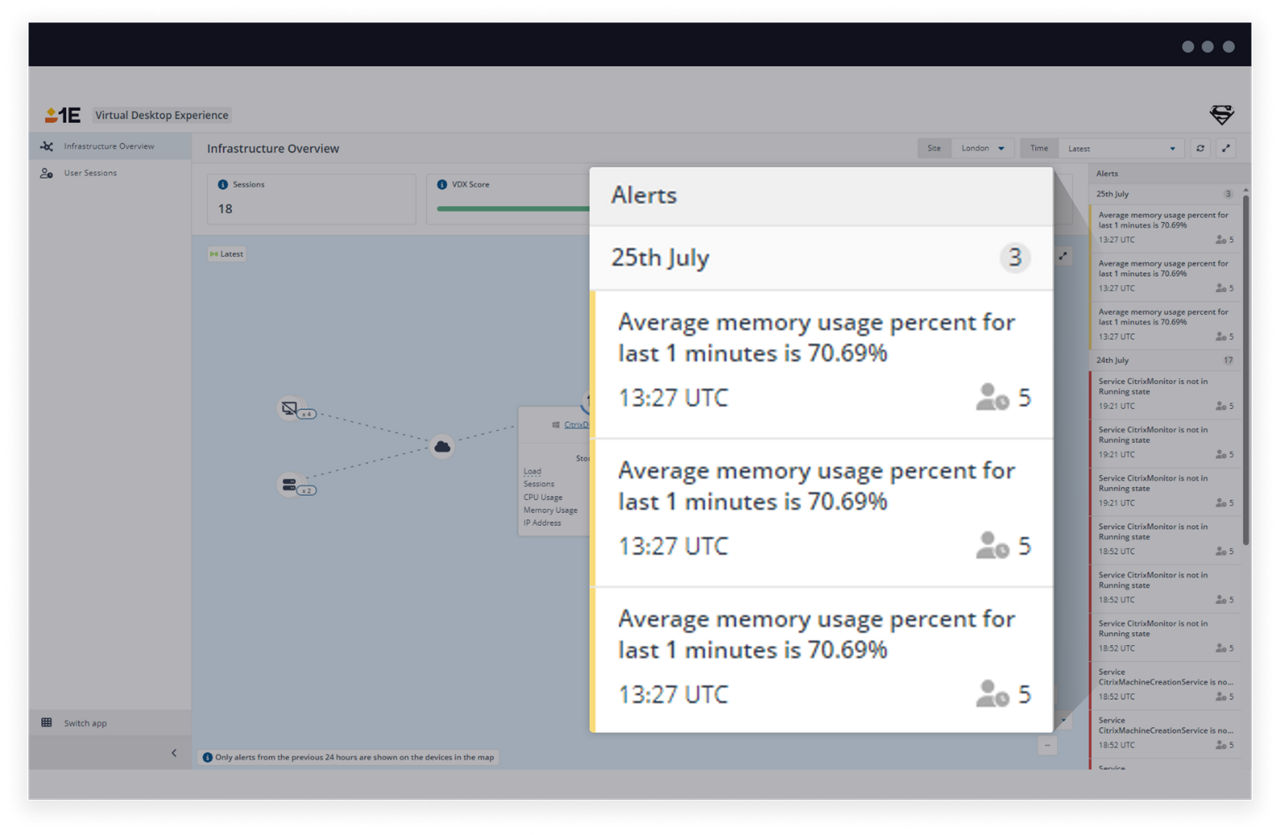Click the Sessions label in the map tooltip
The height and width of the screenshot is (835, 1280).
point(539,484)
